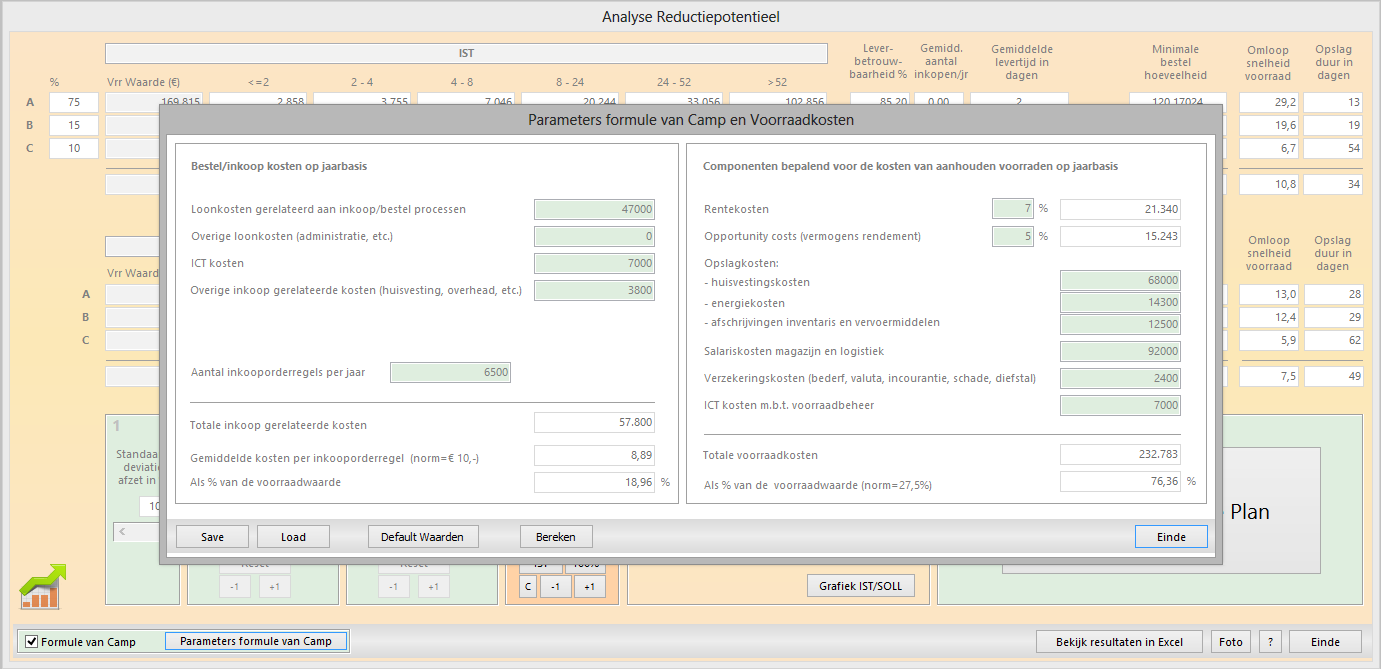The image size is (1381, 669).
Task: Select the Rentekosten percentage field
Action: pos(1012,209)
